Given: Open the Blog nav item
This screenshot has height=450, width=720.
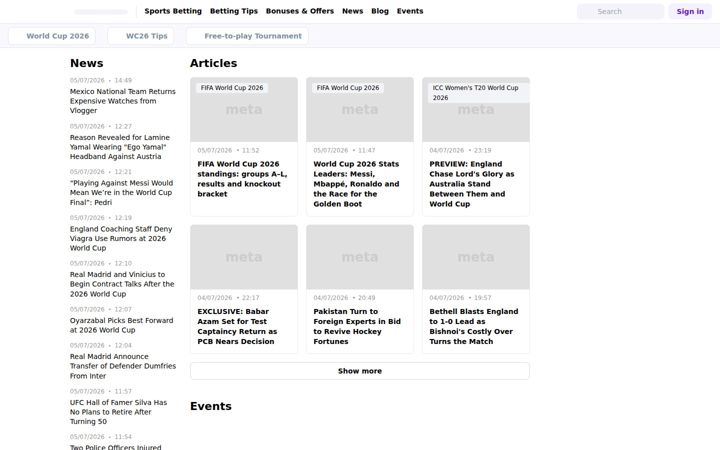Looking at the screenshot, I should click(x=380, y=11).
